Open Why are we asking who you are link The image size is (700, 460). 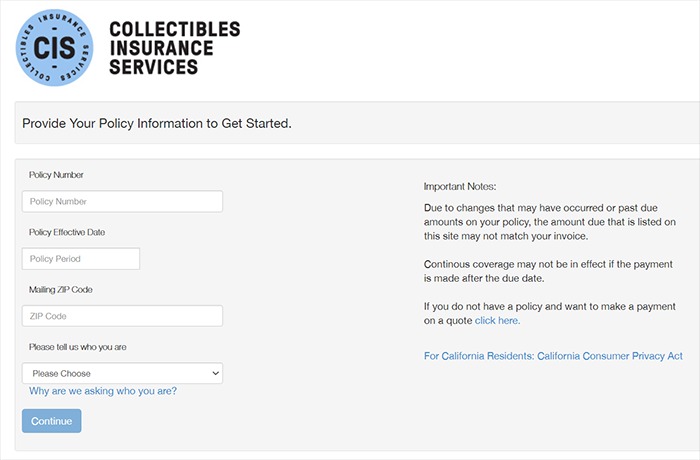click(103, 391)
